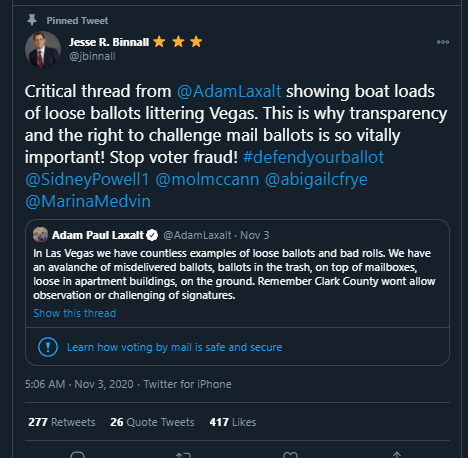
Task: Open Learn how voting by mail is safe link
Action: click(x=175, y=347)
